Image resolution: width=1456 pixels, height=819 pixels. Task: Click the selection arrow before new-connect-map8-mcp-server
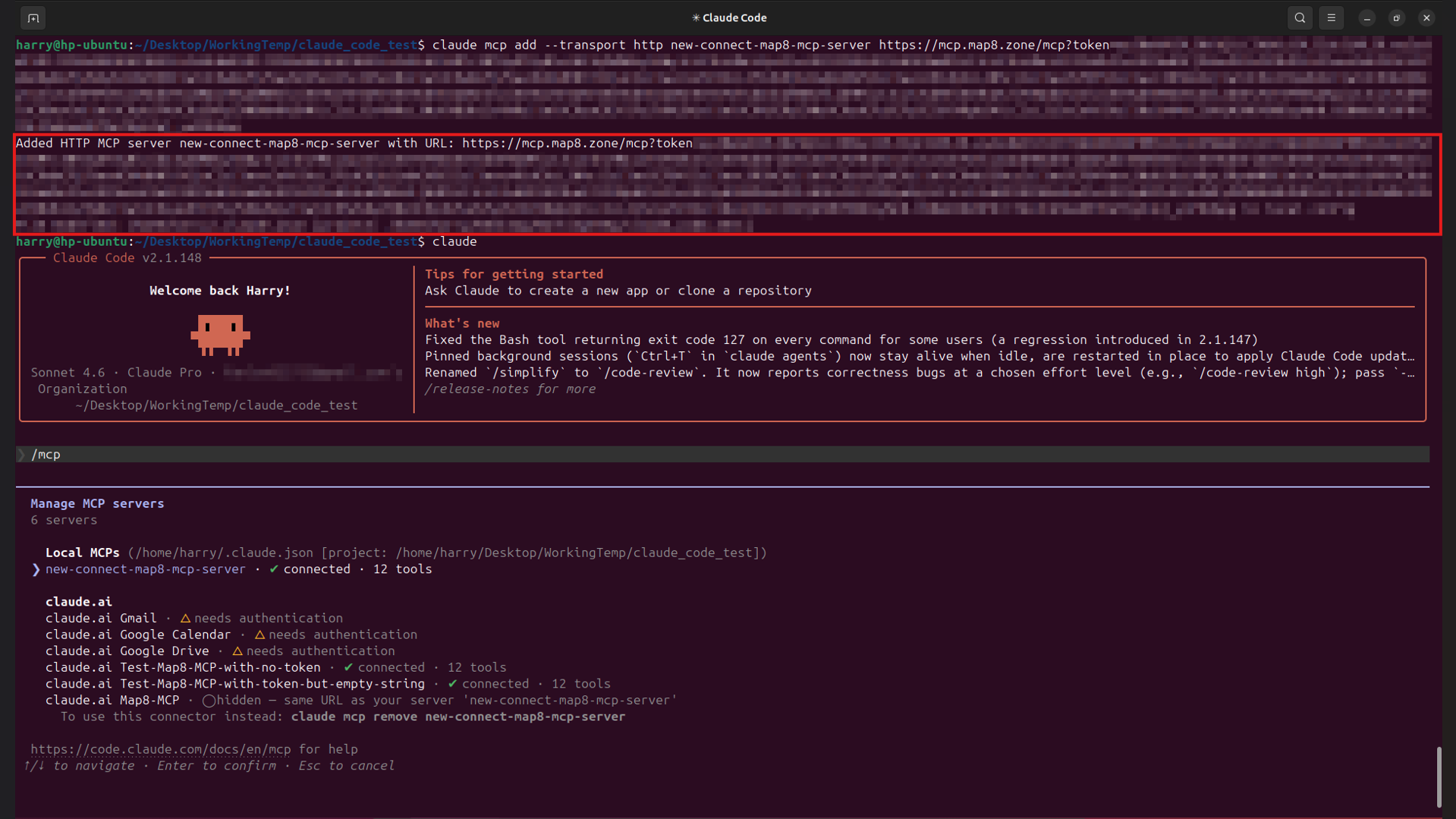(x=36, y=569)
